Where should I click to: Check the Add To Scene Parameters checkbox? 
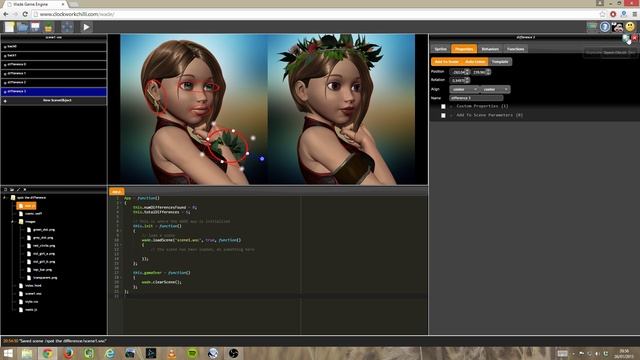(443, 116)
